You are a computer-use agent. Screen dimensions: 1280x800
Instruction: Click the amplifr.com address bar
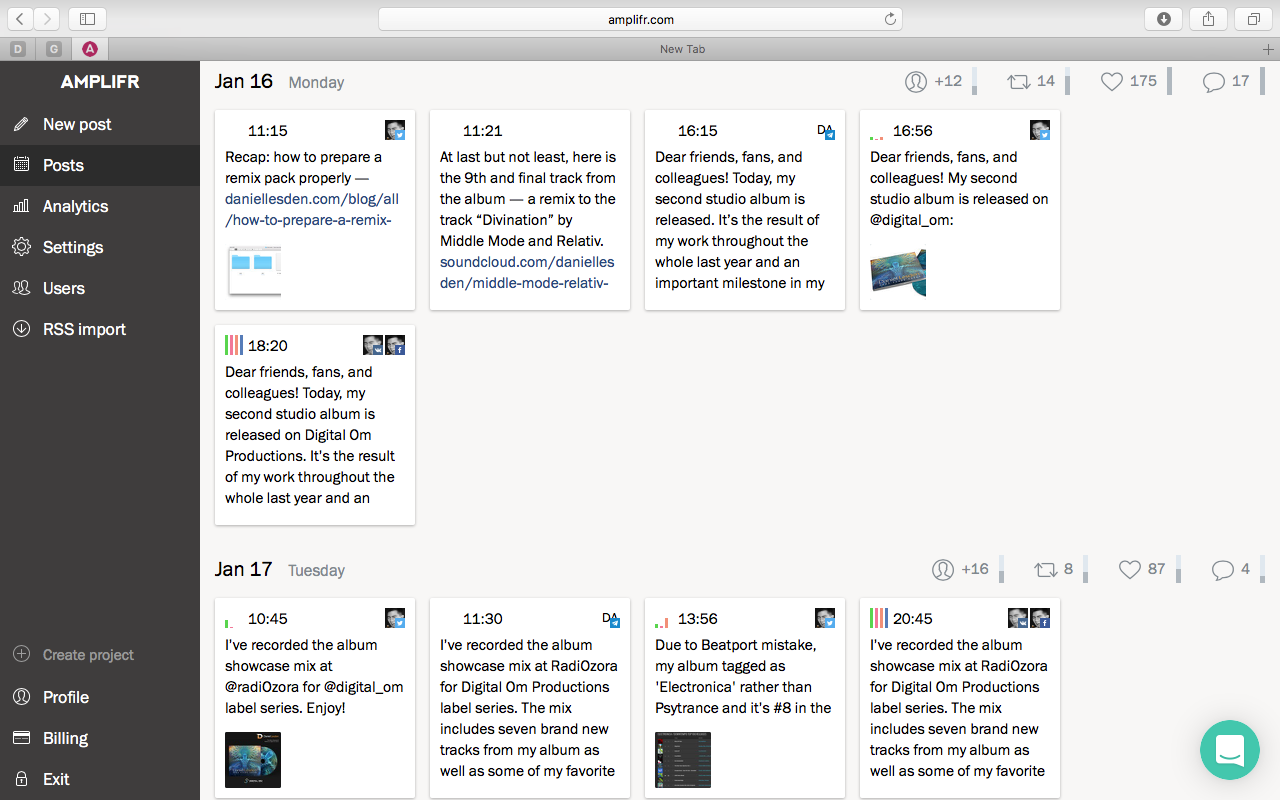click(x=640, y=19)
